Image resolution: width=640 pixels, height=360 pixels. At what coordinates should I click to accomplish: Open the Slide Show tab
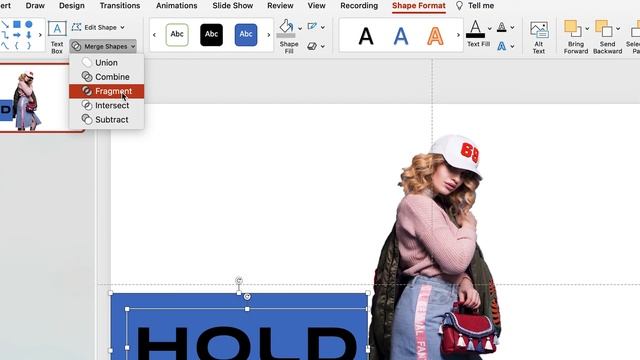coord(233,6)
